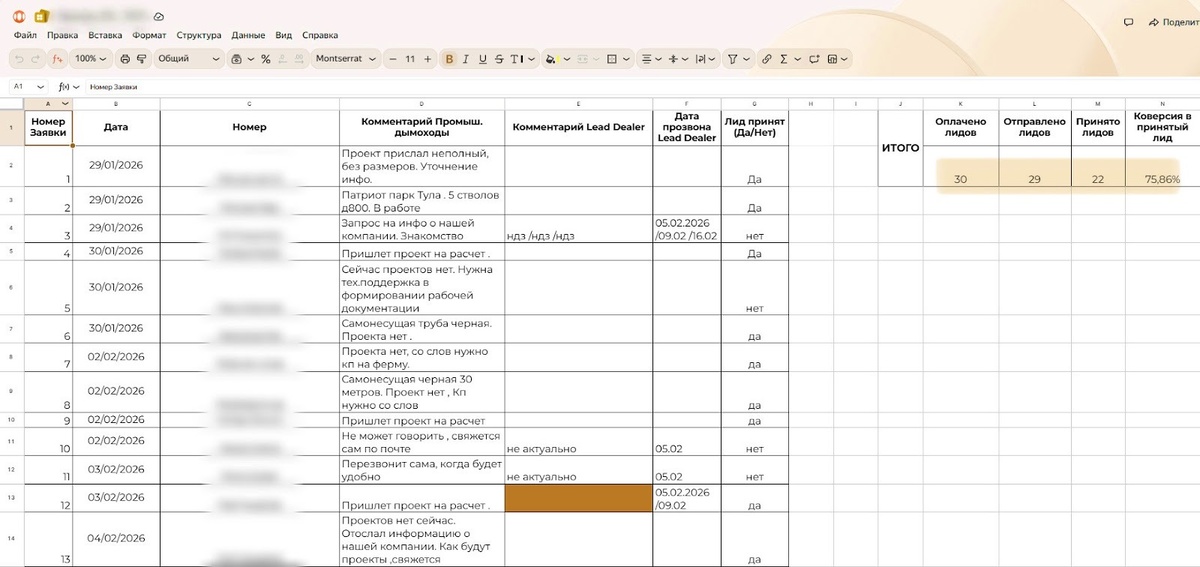This screenshot has width=1200, height=567.
Task: Open the Формат menu
Action: (149, 35)
